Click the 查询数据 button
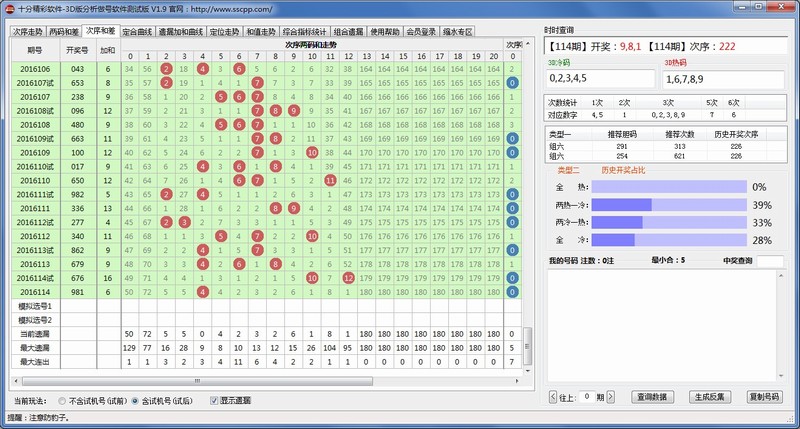The image size is (800, 429). 650,397
